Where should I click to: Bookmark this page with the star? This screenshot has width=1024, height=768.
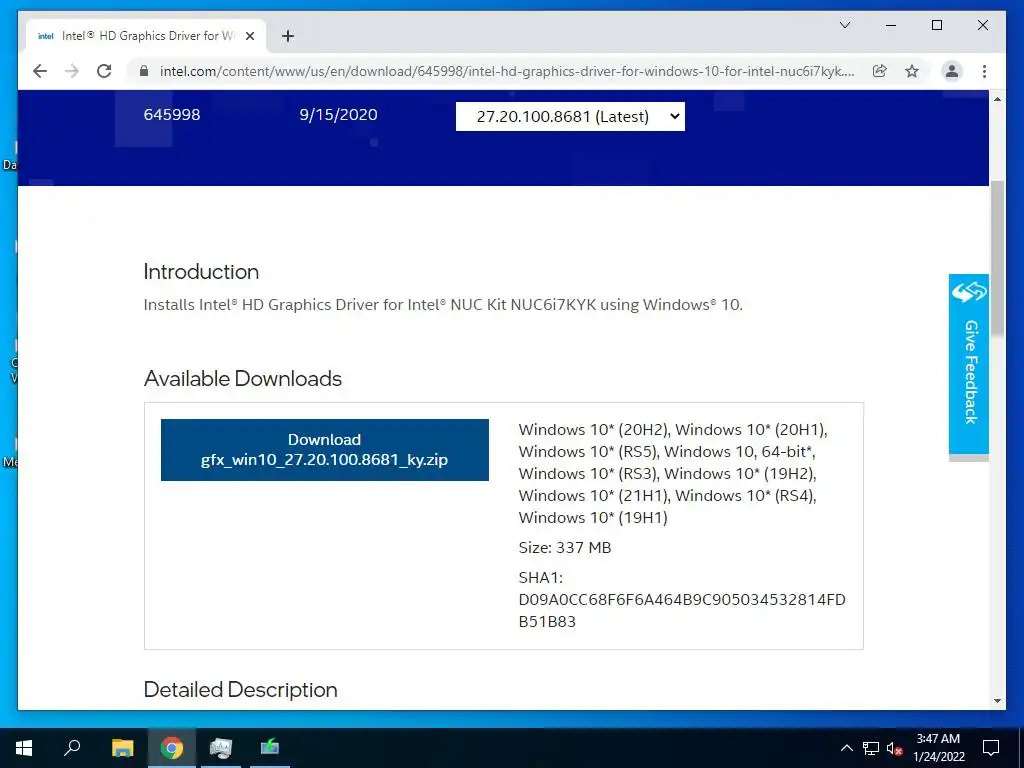pos(912,71)
